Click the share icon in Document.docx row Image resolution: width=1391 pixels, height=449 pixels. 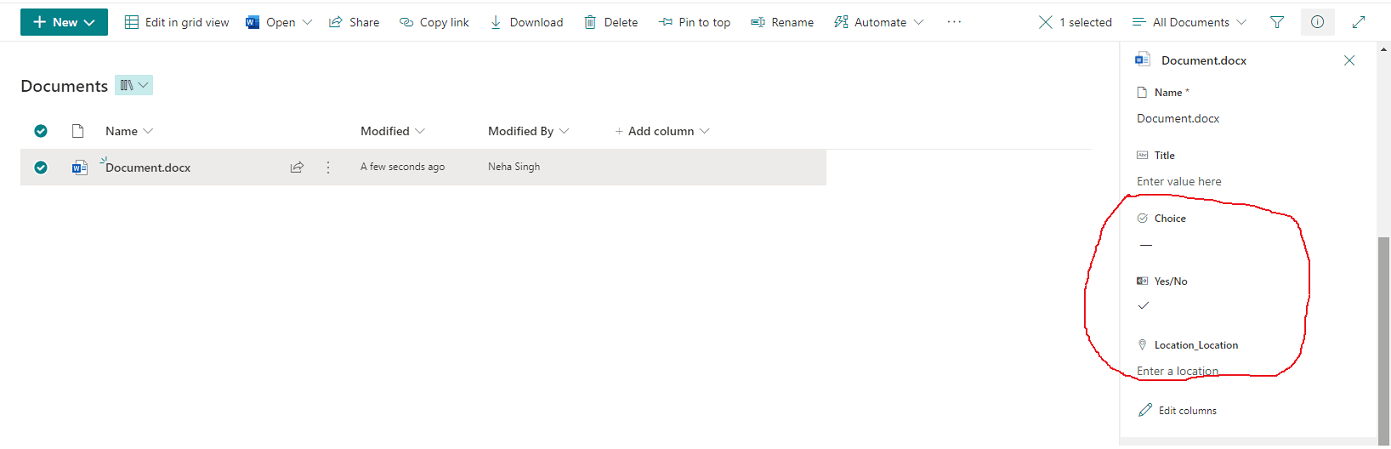[x=297, y=167]
